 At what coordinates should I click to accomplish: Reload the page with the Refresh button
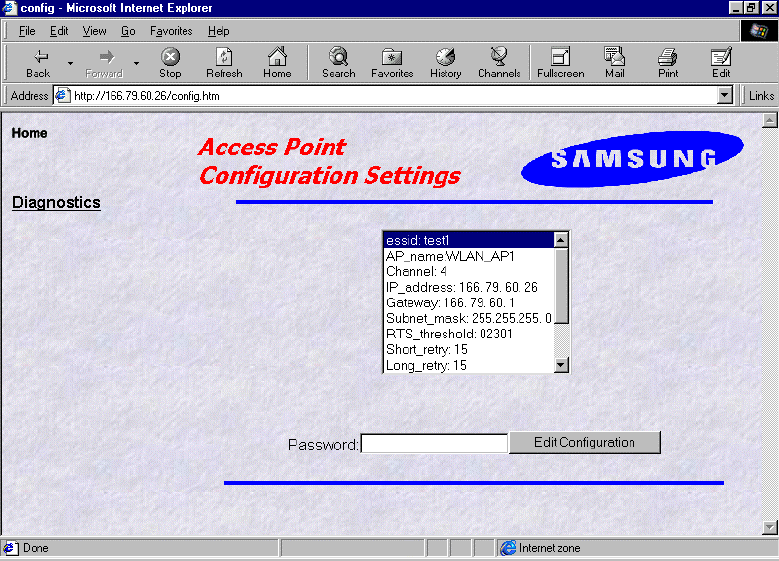224,63
